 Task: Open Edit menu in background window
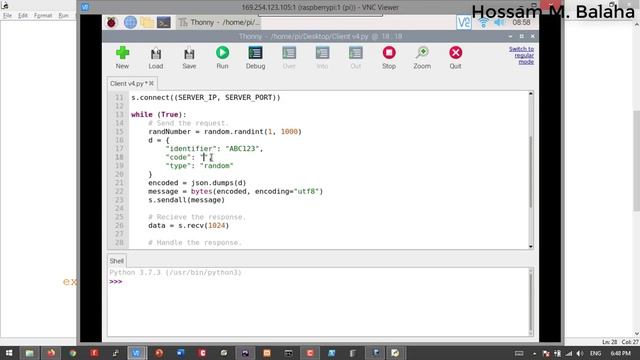(x=22, y=16)
